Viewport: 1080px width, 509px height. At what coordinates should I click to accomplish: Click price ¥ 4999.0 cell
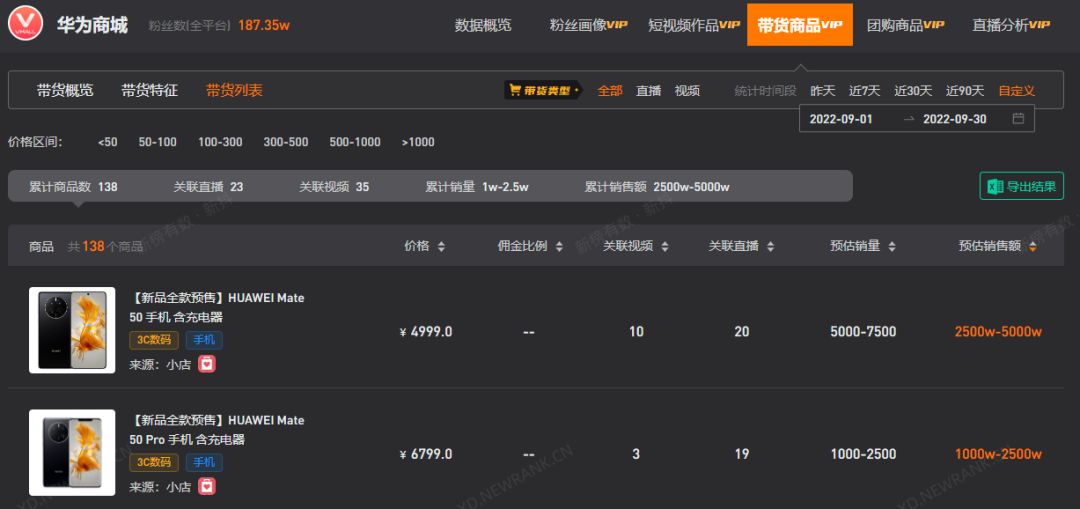coord(426,332)
